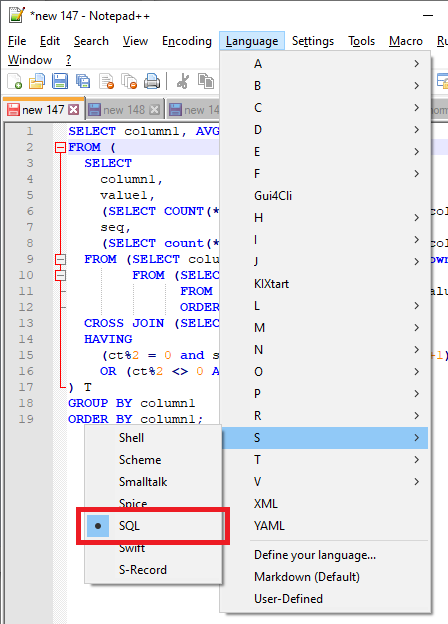Choose XML from Language menu

click(325, 504)
